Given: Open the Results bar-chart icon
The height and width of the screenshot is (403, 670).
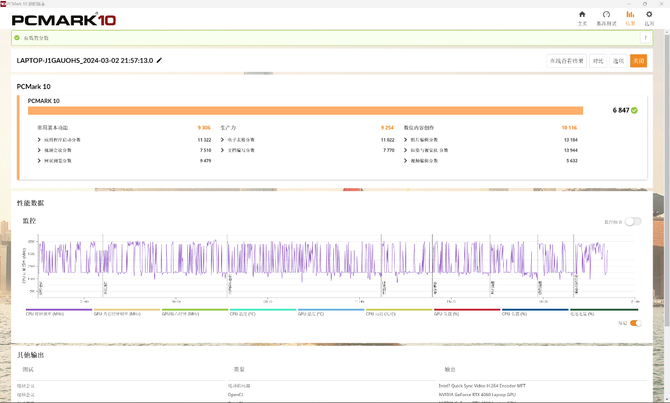Looking at the screenshot, I should coord(630,15).
